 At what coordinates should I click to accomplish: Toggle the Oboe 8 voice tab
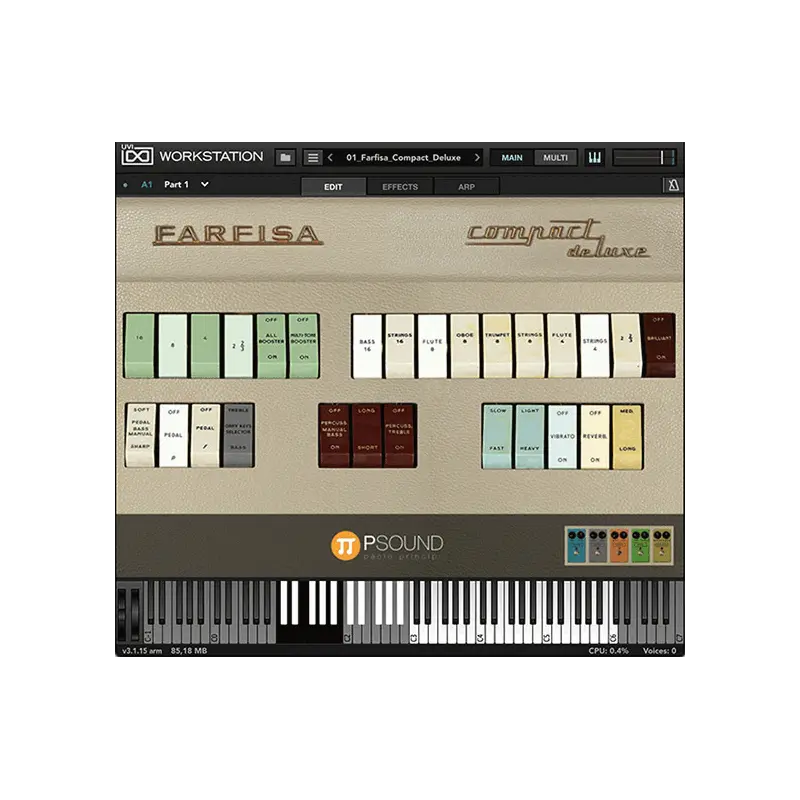tap(465, 346)
